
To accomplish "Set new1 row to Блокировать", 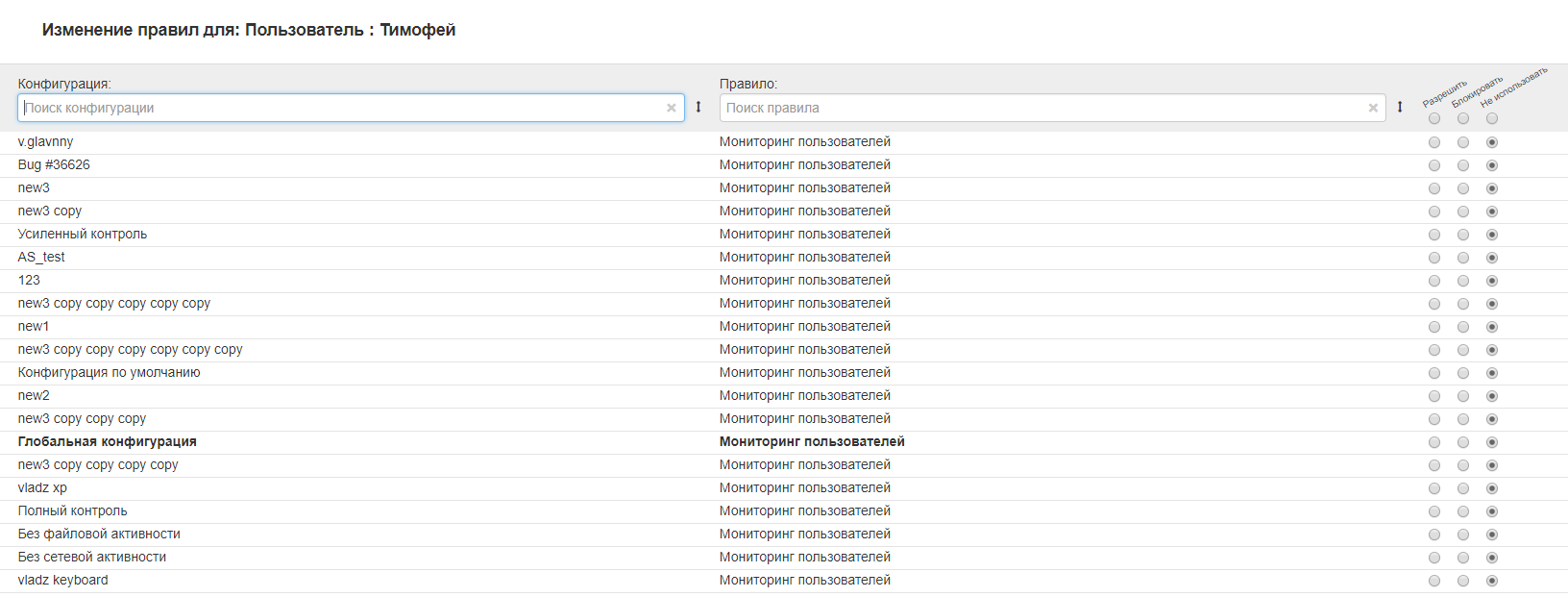I will tap(1463, 327).
